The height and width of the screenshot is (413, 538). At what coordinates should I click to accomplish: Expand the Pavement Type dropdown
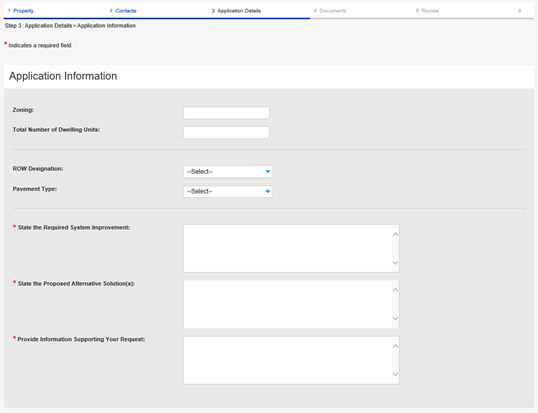[228, 191]
